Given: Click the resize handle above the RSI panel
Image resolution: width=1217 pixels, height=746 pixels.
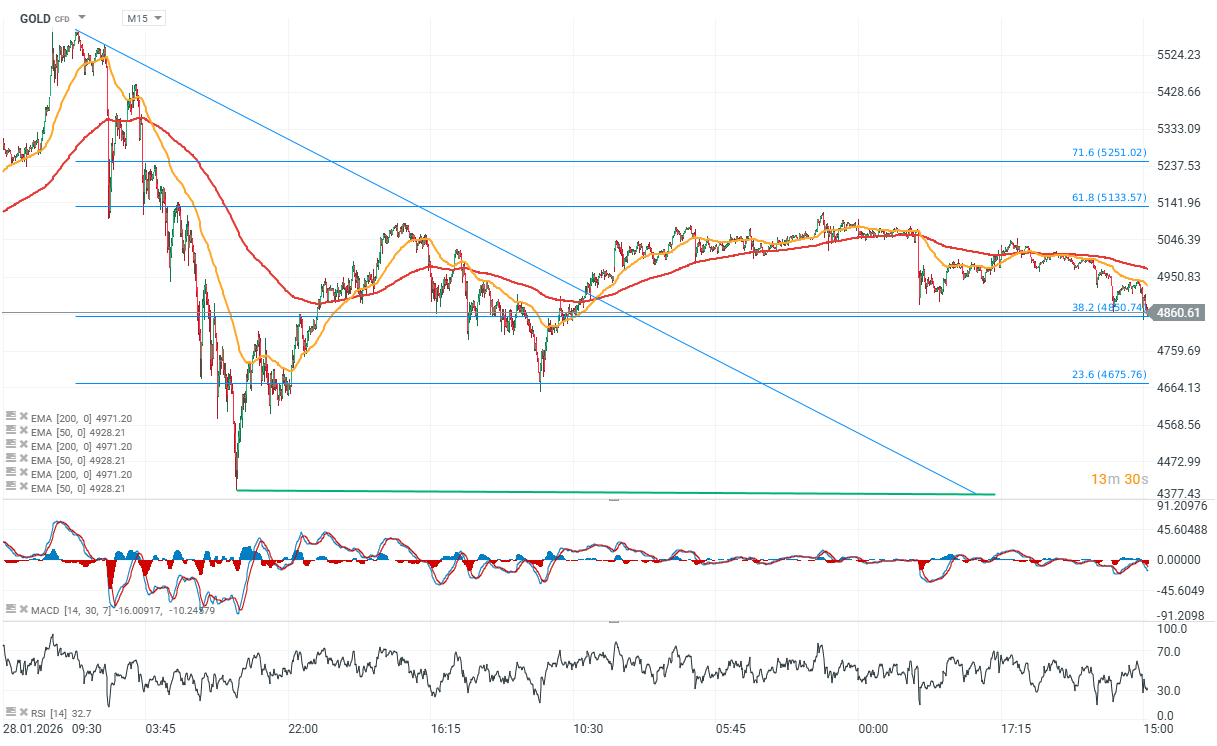Looking at the screenshot, I should (614, 622).
